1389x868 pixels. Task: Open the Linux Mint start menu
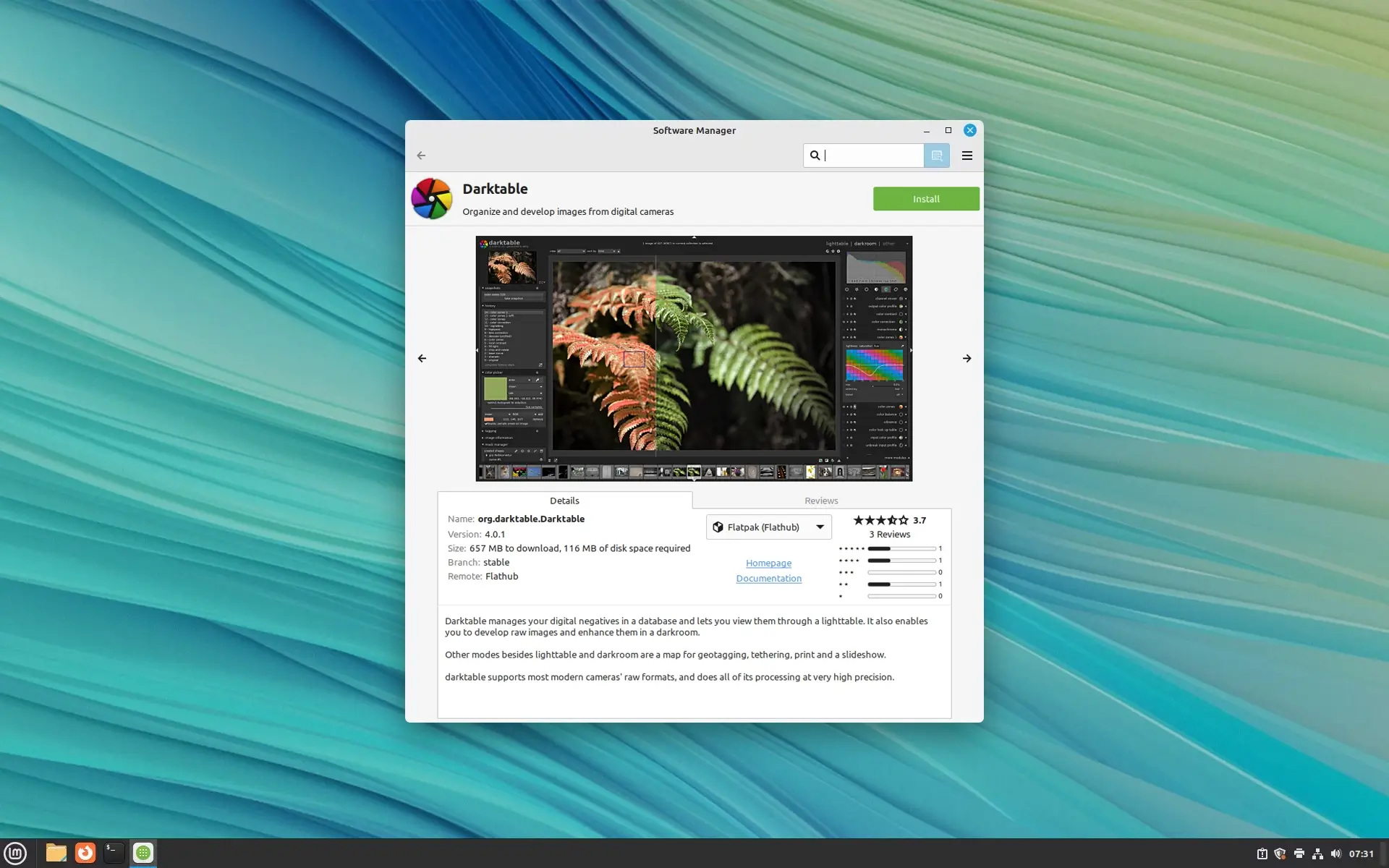tap(15, 854)
